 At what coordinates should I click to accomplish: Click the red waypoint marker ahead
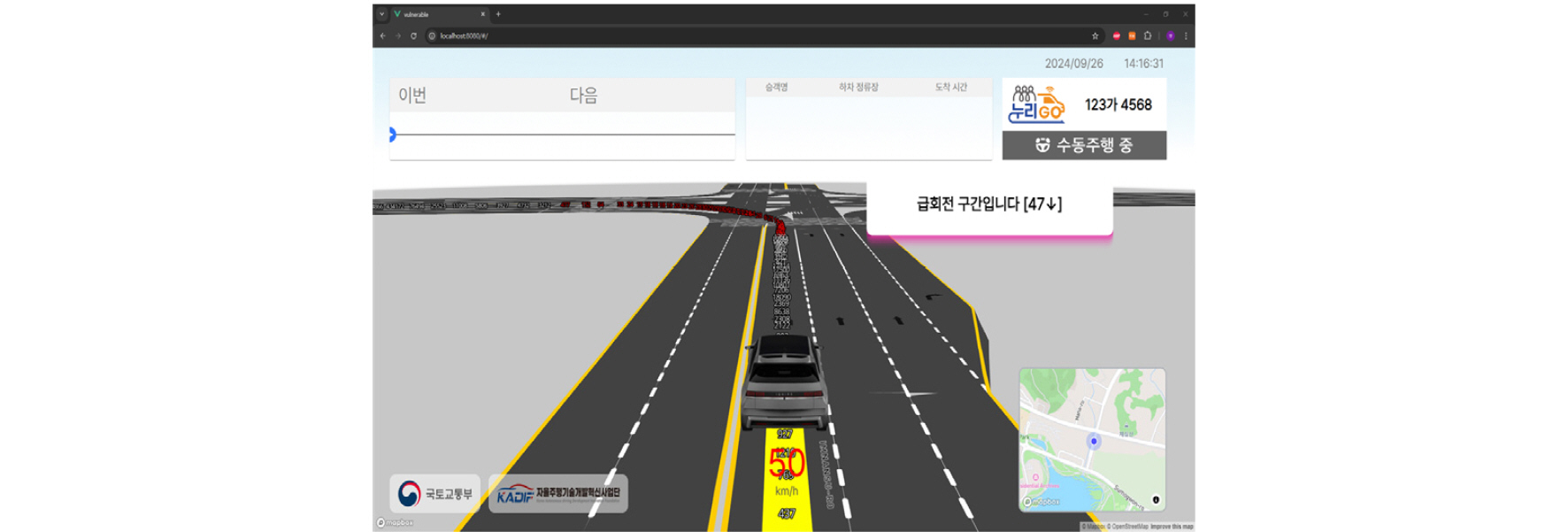(x=780, y=227)
